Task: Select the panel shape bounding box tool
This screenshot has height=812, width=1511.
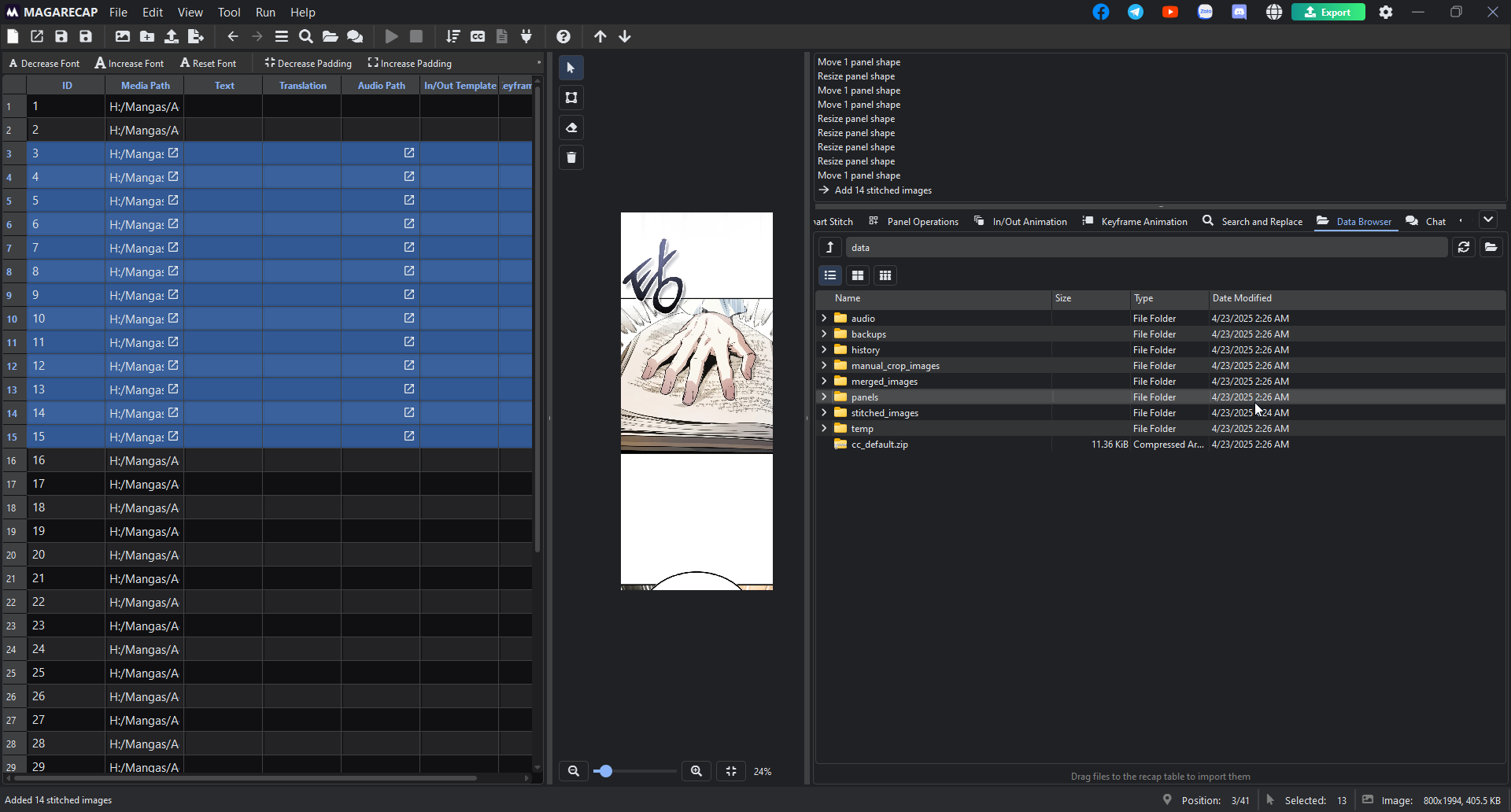Action: coord(571,98)
